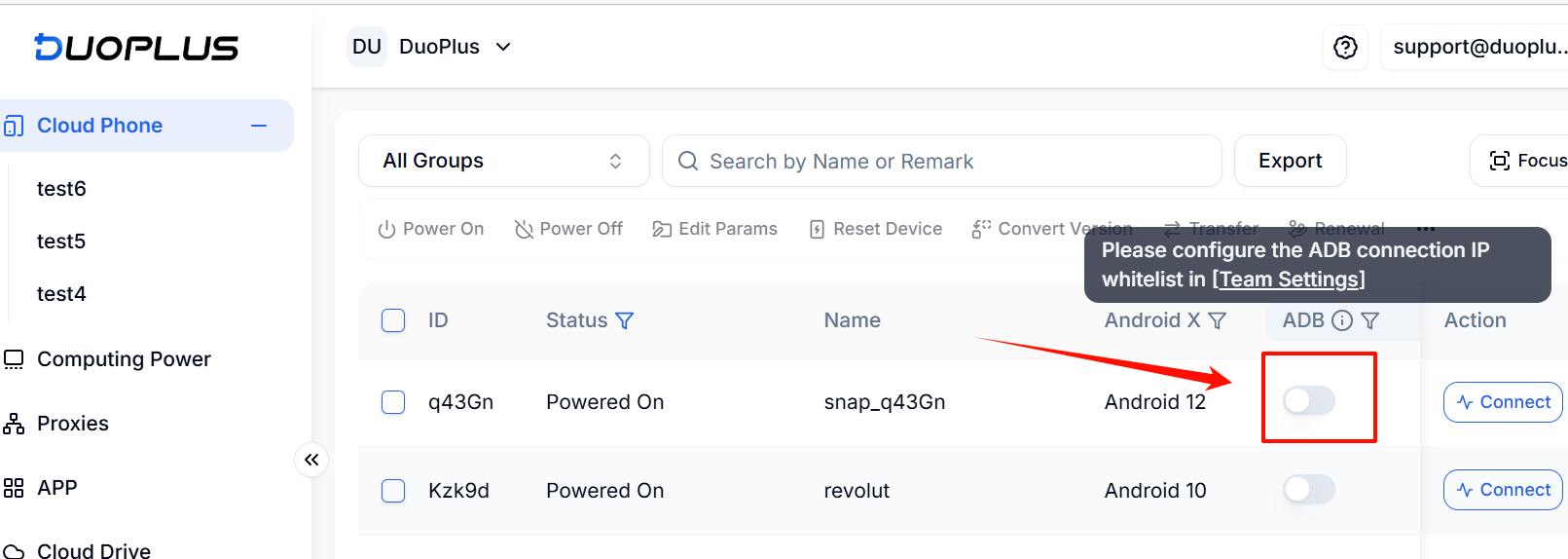Open the ADB column filter funnel
The image size is (1568, 559).
(x=1370, y=320)
